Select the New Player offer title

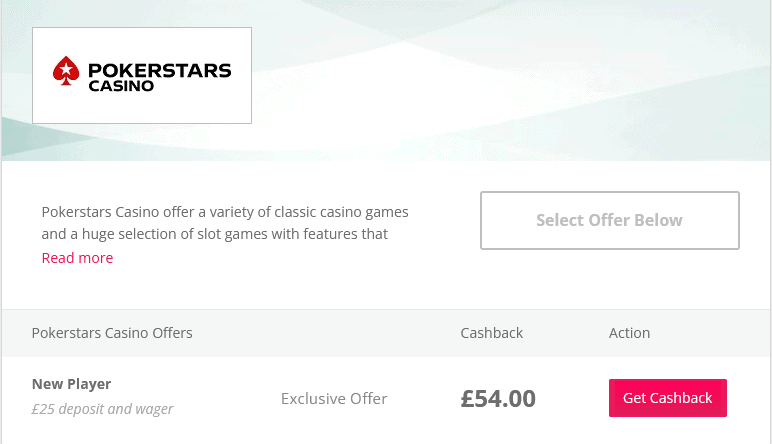[x=71, y=384]
